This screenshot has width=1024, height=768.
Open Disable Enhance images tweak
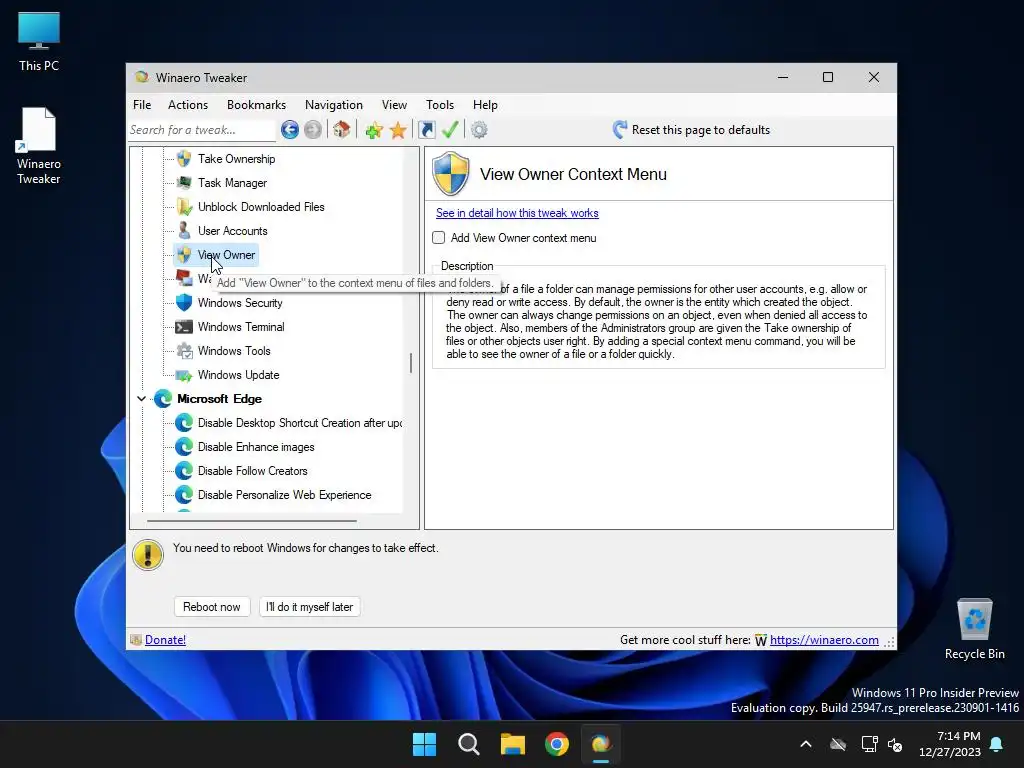point(256,447)
